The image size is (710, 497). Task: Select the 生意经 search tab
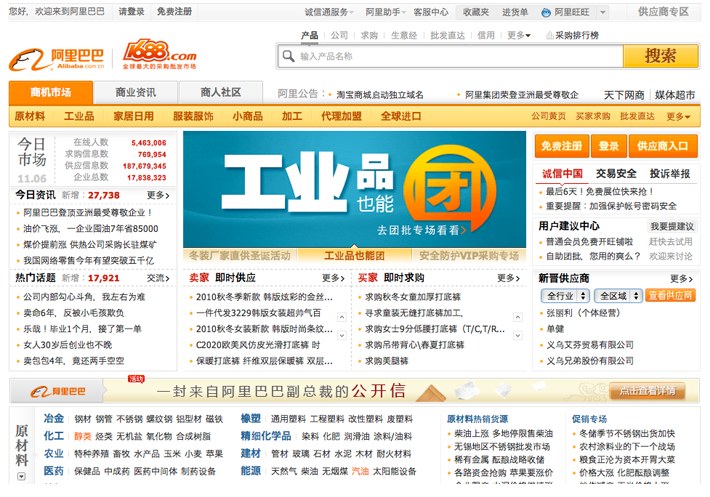click(404, 35)
